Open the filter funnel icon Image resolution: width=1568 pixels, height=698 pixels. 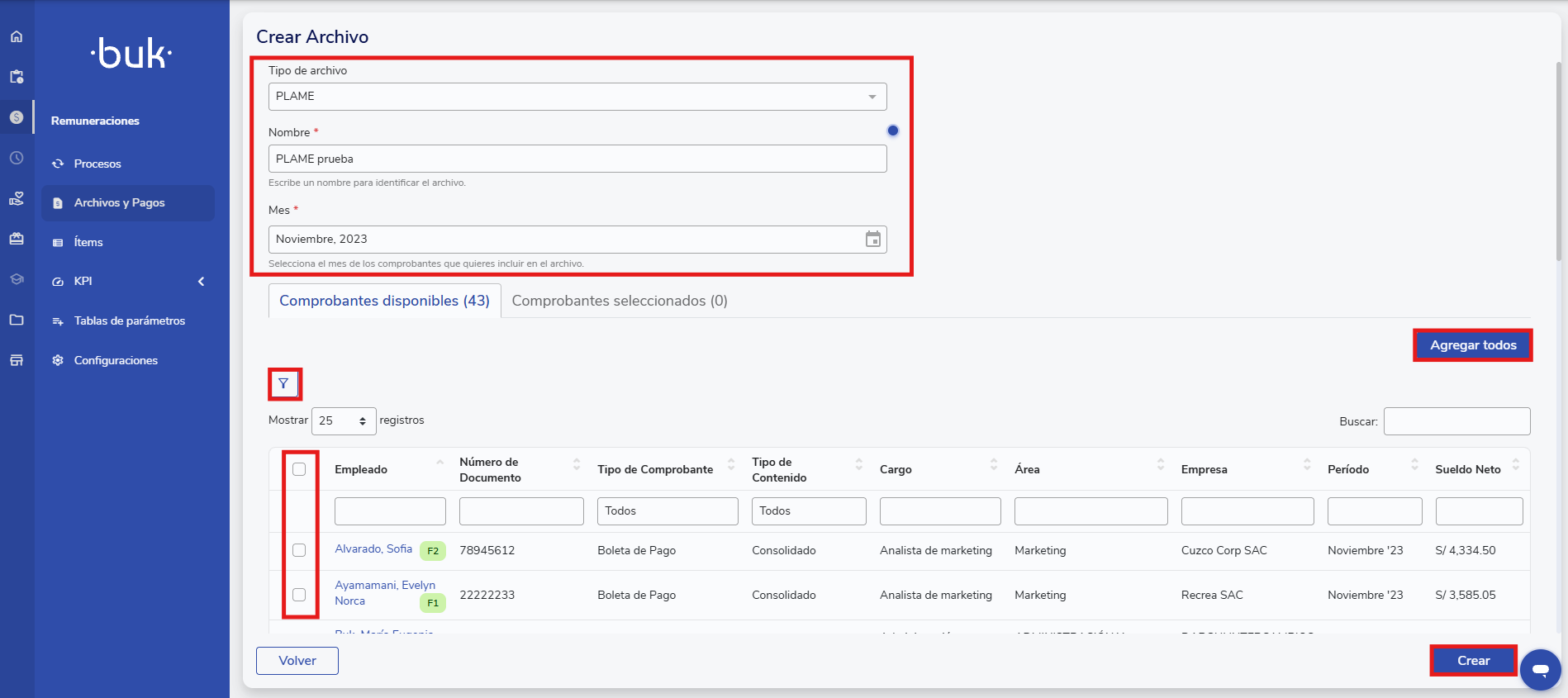(x=283, y=383)
